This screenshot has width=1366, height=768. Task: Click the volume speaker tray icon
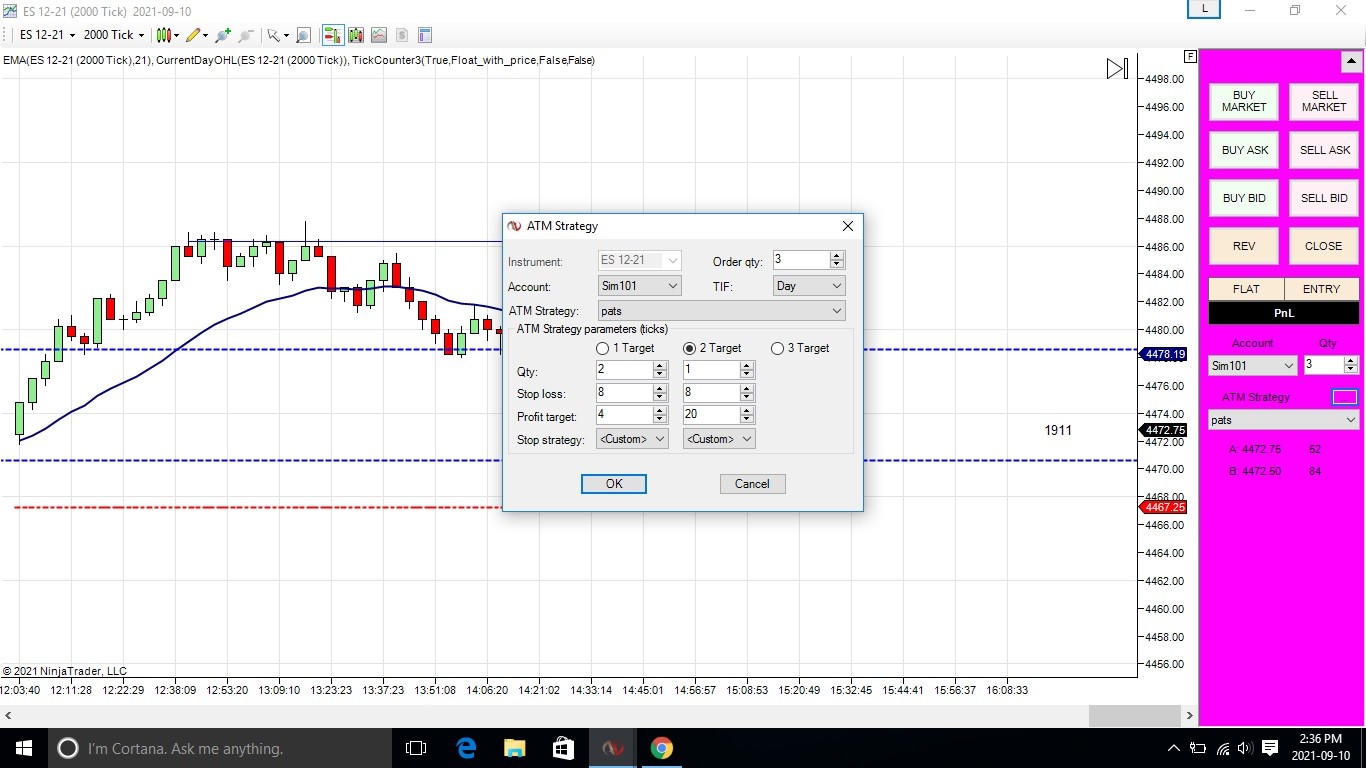1245,748
